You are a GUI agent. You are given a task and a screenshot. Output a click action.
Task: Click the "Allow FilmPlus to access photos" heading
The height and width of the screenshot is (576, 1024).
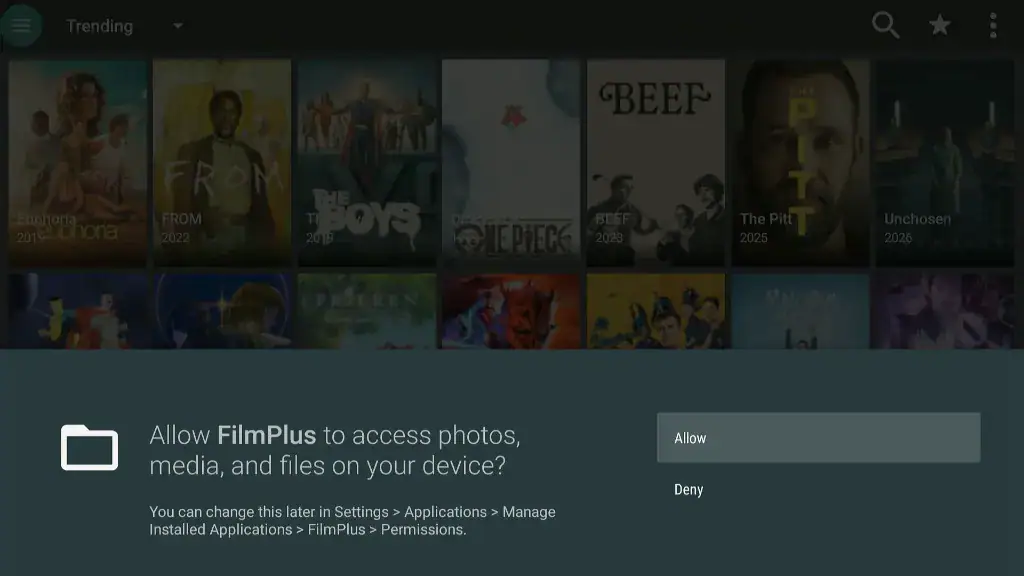point(335,451)
